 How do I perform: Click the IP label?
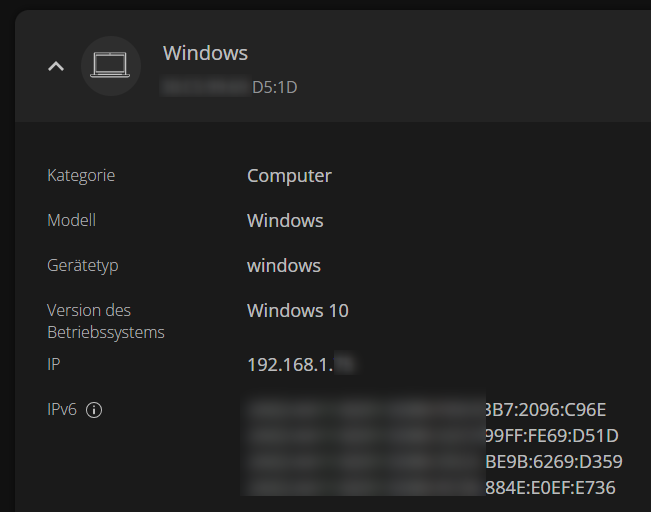click(54, 364)
